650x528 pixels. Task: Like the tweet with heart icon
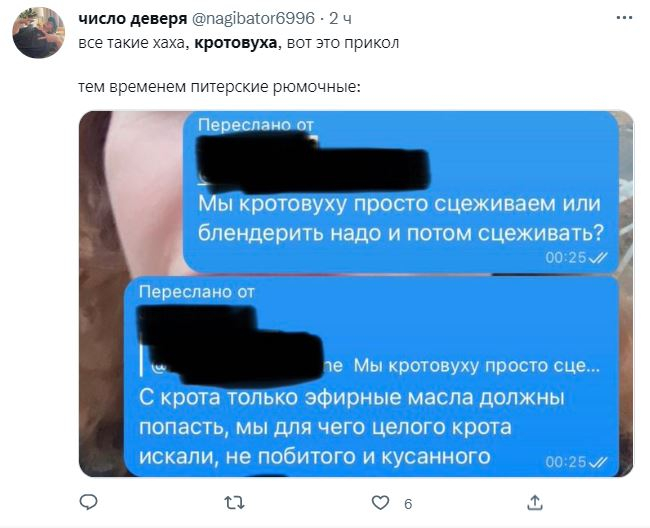[x=380, y=503]
